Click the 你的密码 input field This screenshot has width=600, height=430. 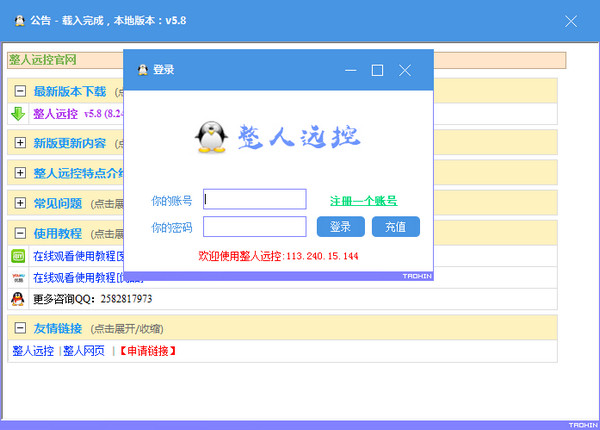tap(254, 226)
